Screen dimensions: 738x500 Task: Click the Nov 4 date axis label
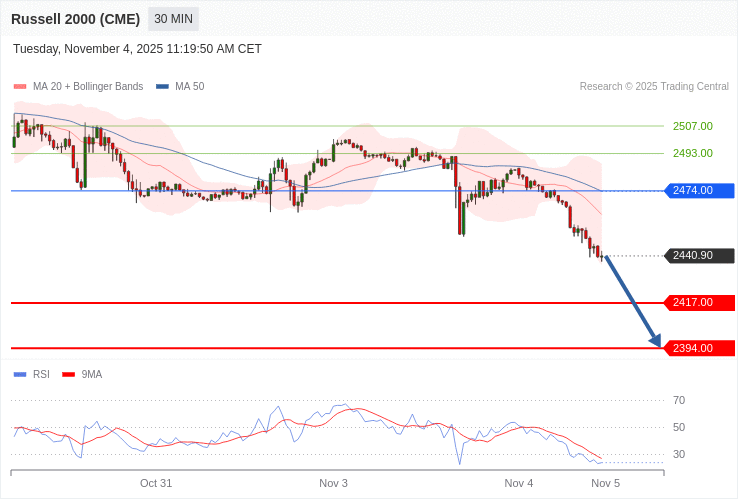(519, 483)
